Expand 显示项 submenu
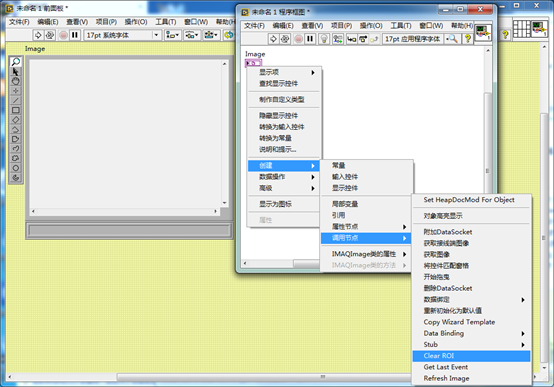Image resolution: width=554 pixels, height=387 pixels. pyautogui.click(x=285, y=72)
